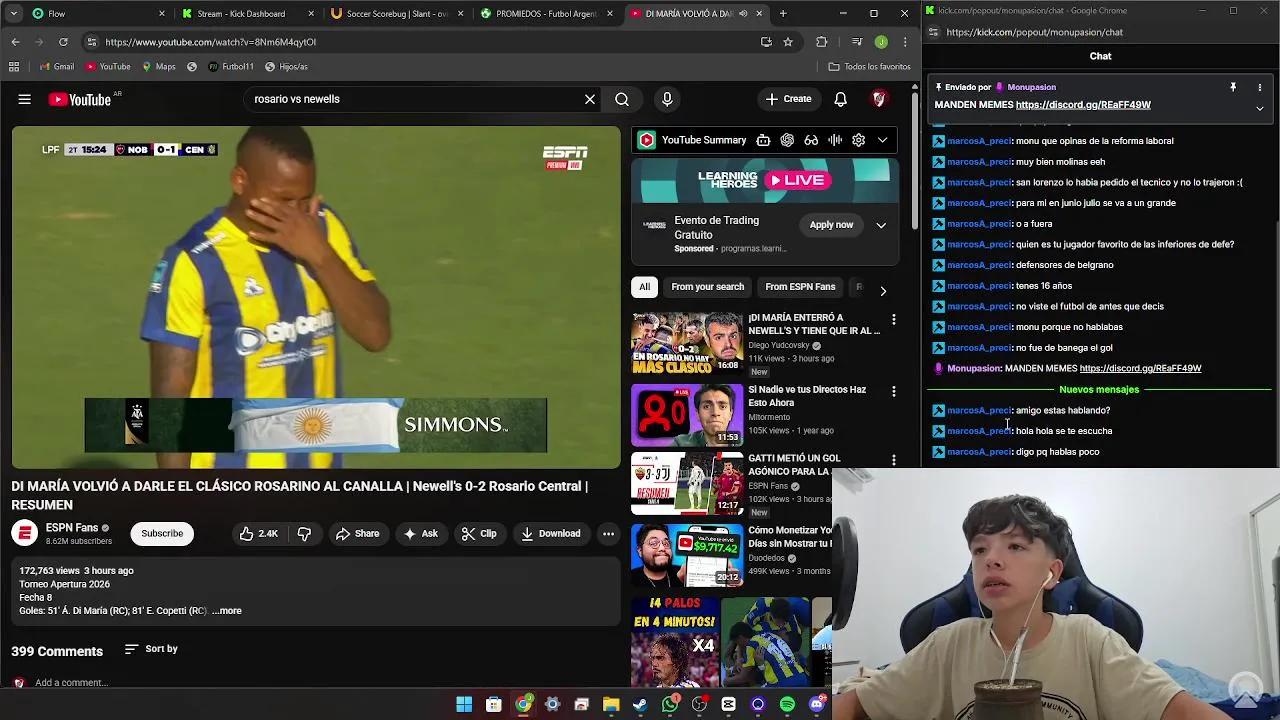Expand the sponsored ad details chevron
Screen dimensions: 1280x720
(x=881, y=225)
